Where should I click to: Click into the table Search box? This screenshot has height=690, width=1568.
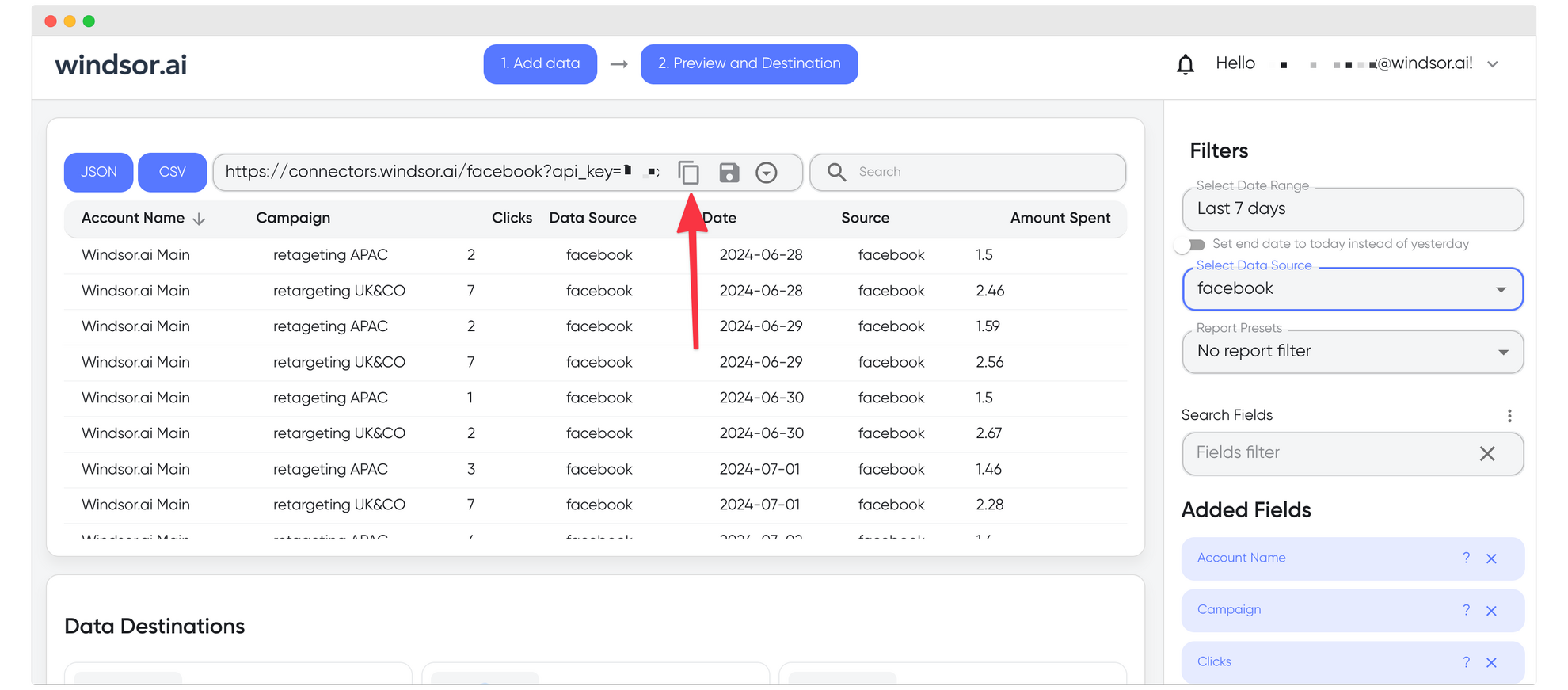pos(968,172)
